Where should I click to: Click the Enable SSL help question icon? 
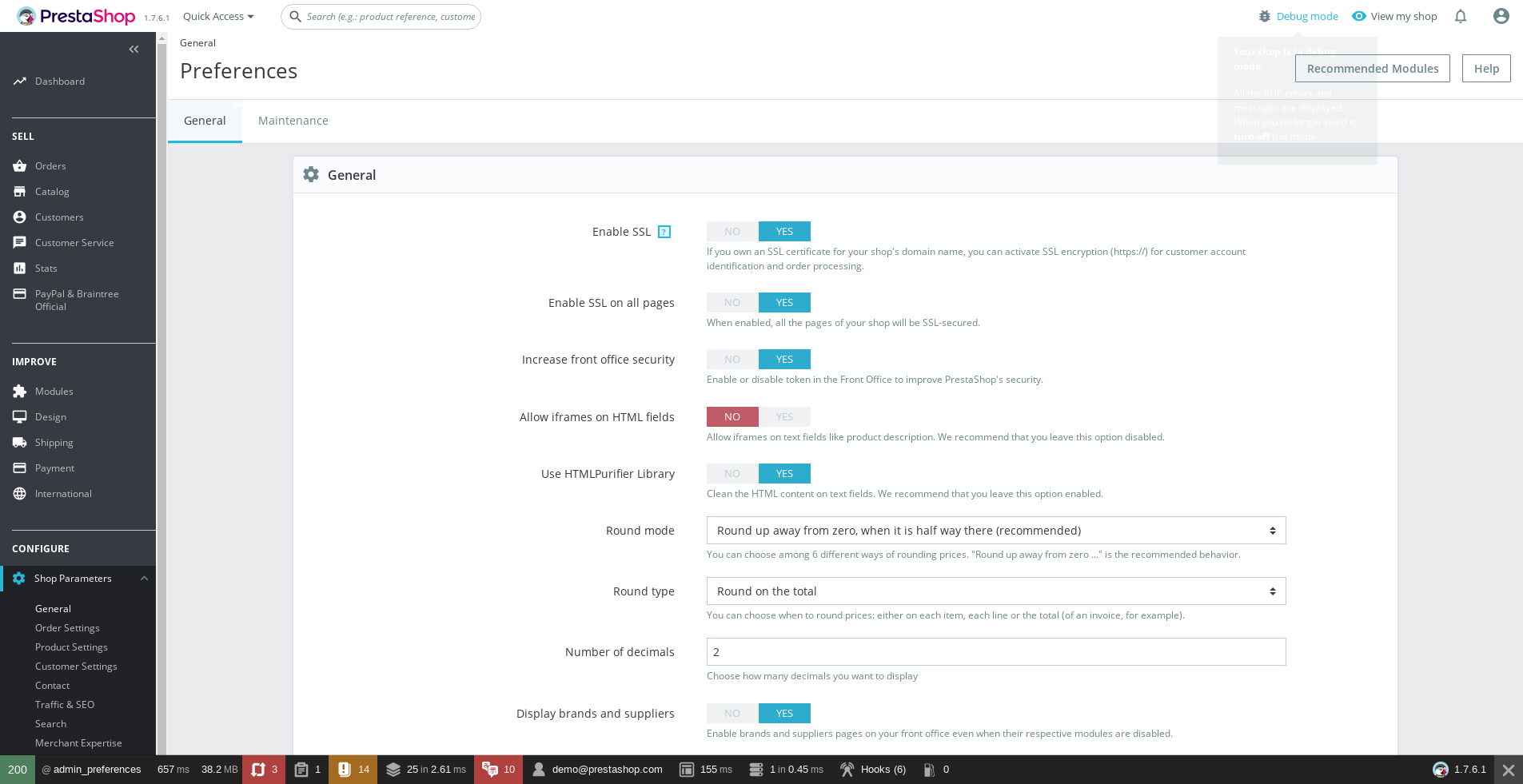click(664, 232)
